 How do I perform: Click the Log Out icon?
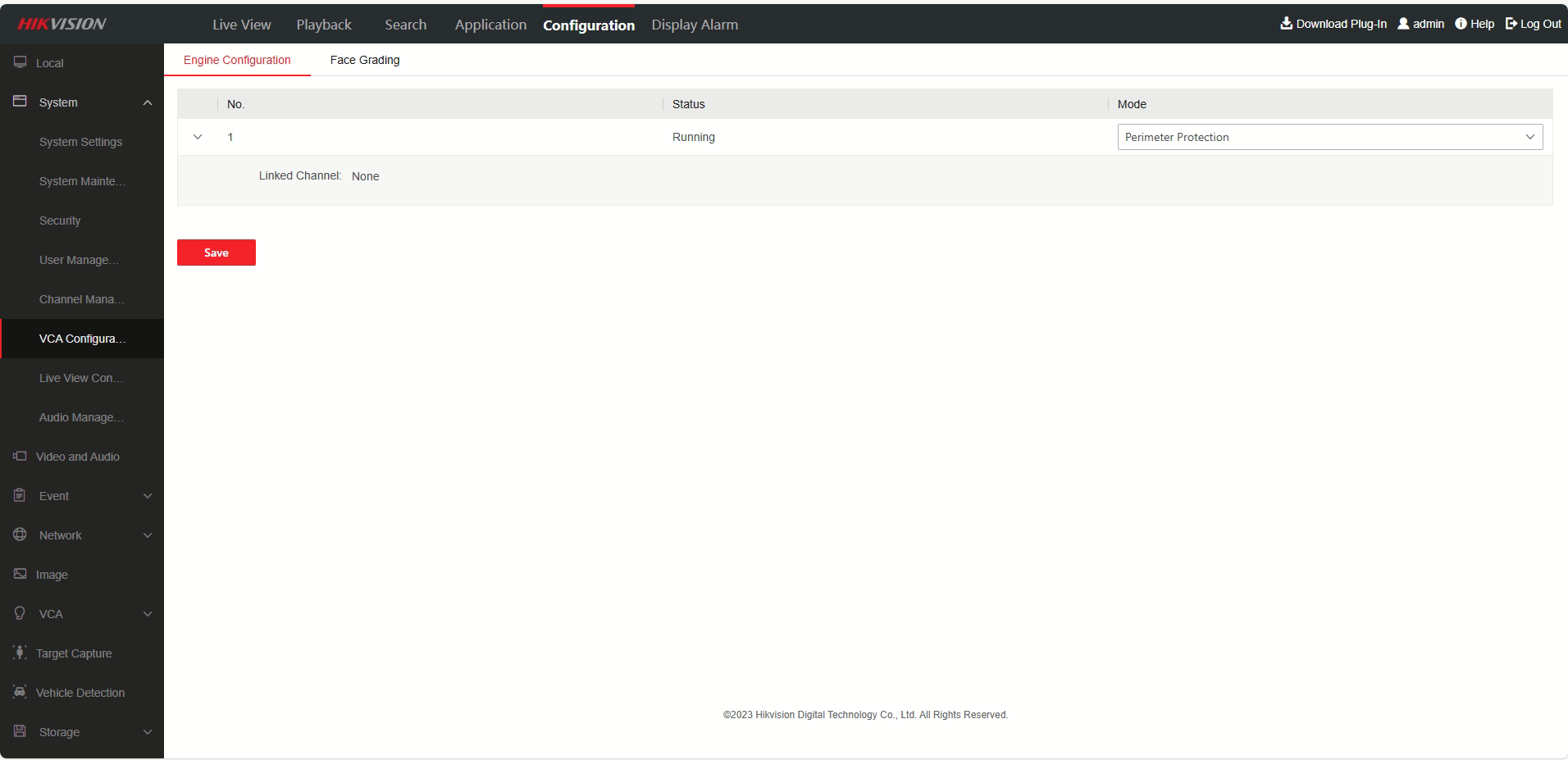(x=1511, y=24)
